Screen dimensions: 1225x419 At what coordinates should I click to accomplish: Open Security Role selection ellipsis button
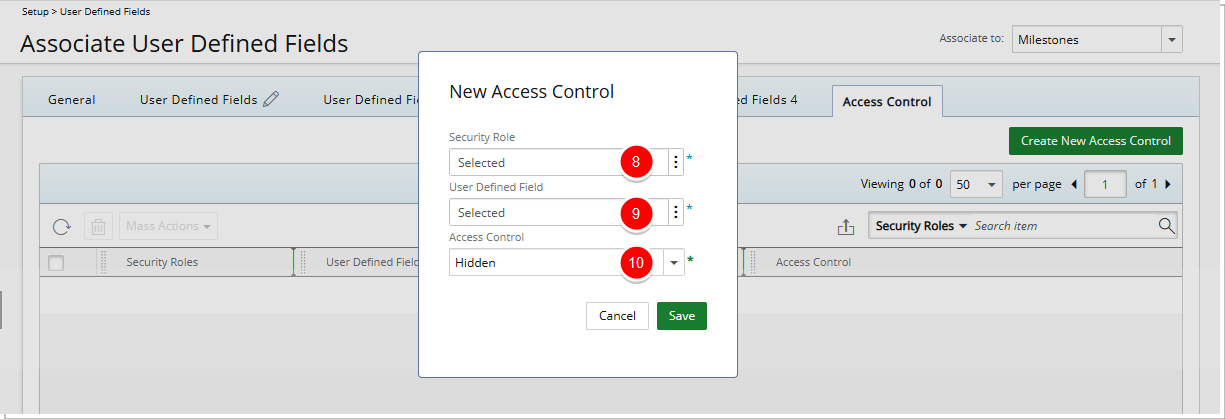pos(676,162)
